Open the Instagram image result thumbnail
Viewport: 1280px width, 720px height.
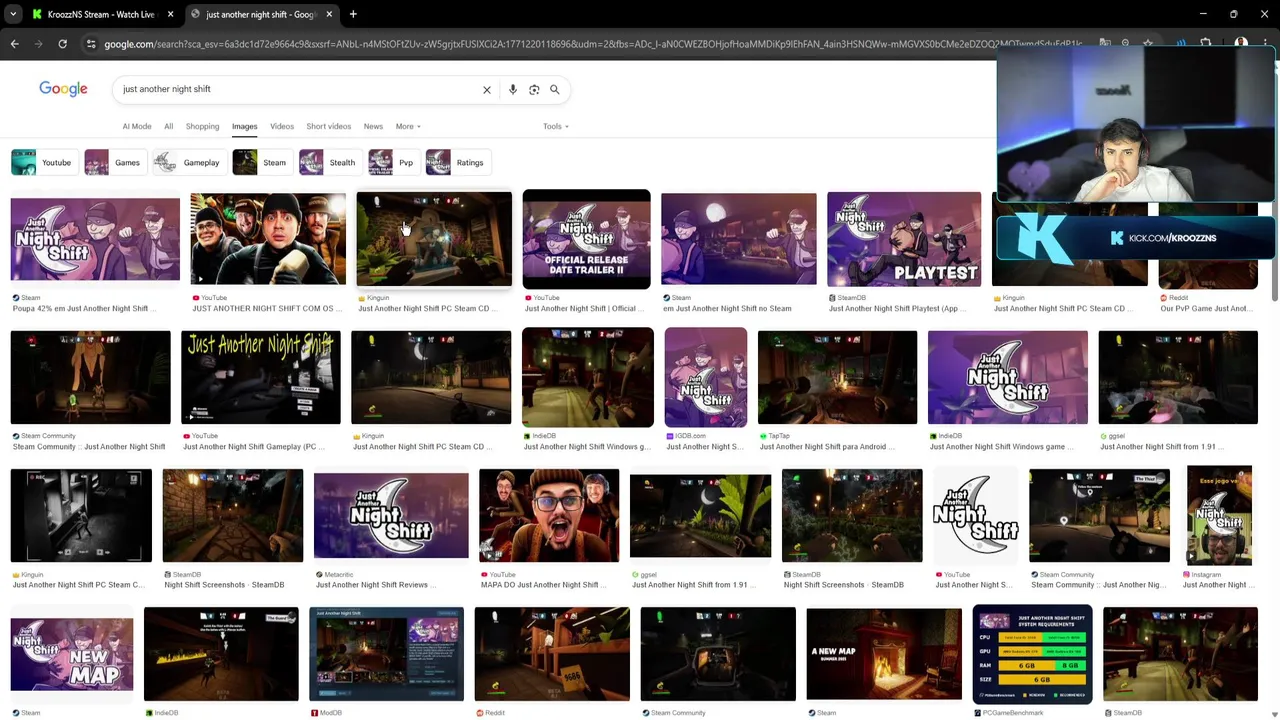pos(1219,515)
